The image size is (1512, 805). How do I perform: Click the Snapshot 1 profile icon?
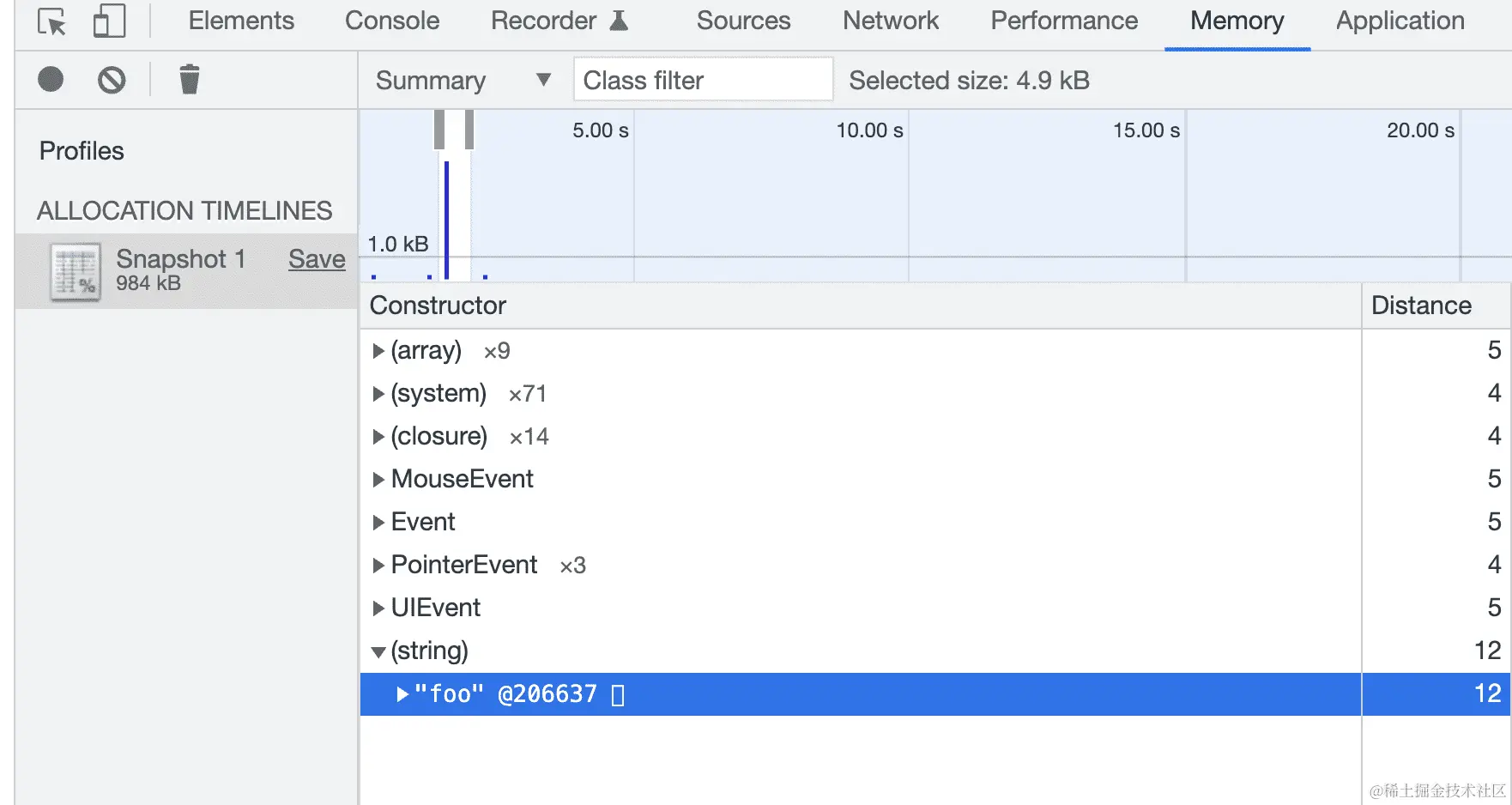pyautogui.click(x=76, y=272)
